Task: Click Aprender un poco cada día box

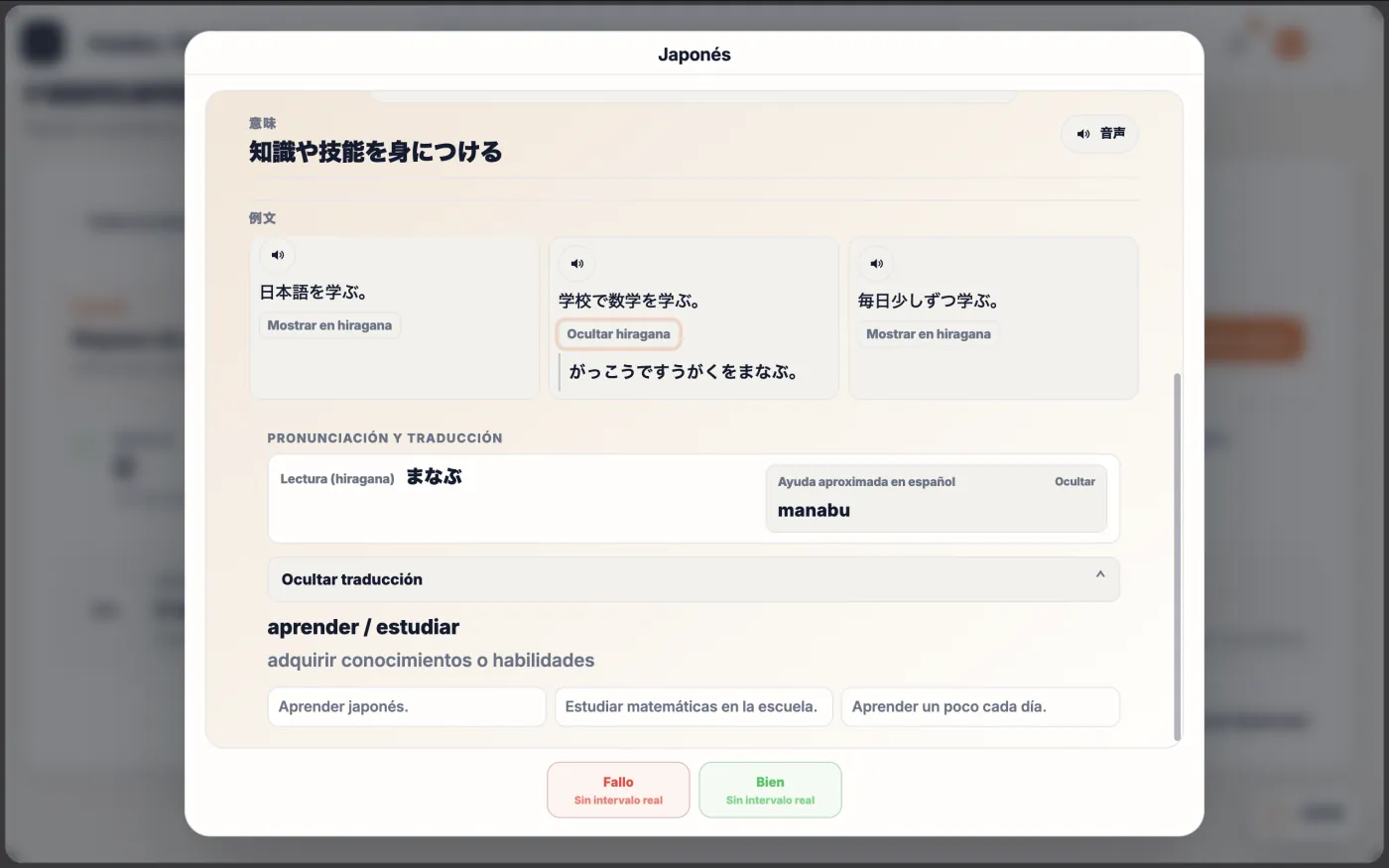Action: (x=980, y=707)
